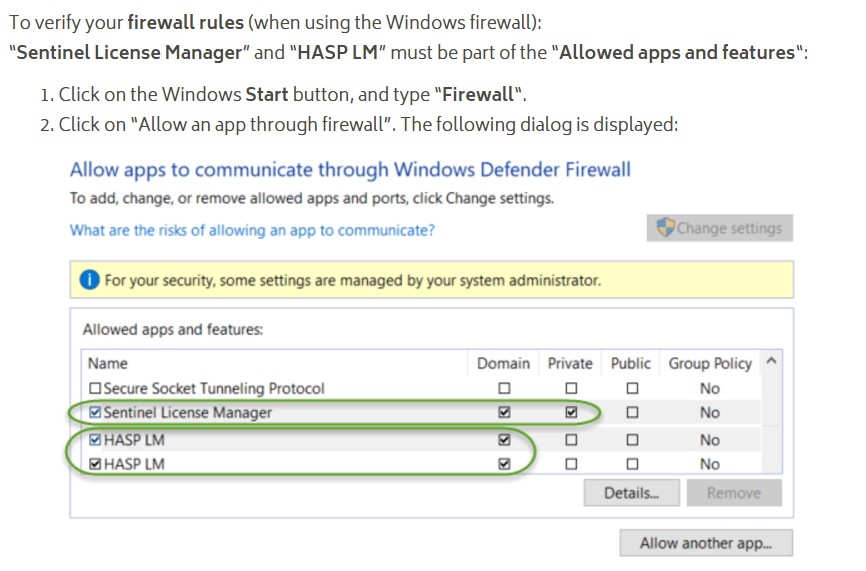
Task: Enable Public for Sentinel License Manager
Action: point(632,412)
